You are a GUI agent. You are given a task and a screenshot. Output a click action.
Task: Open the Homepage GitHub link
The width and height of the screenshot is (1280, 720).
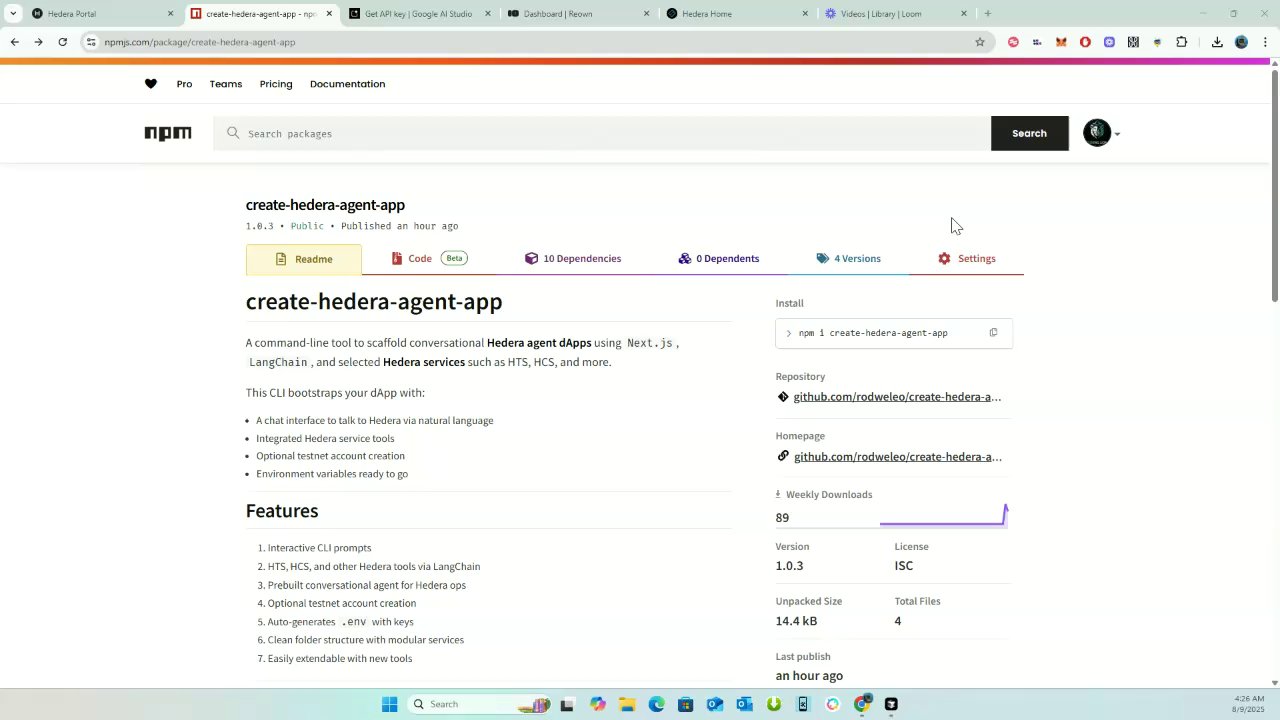[x=897, y=457]
